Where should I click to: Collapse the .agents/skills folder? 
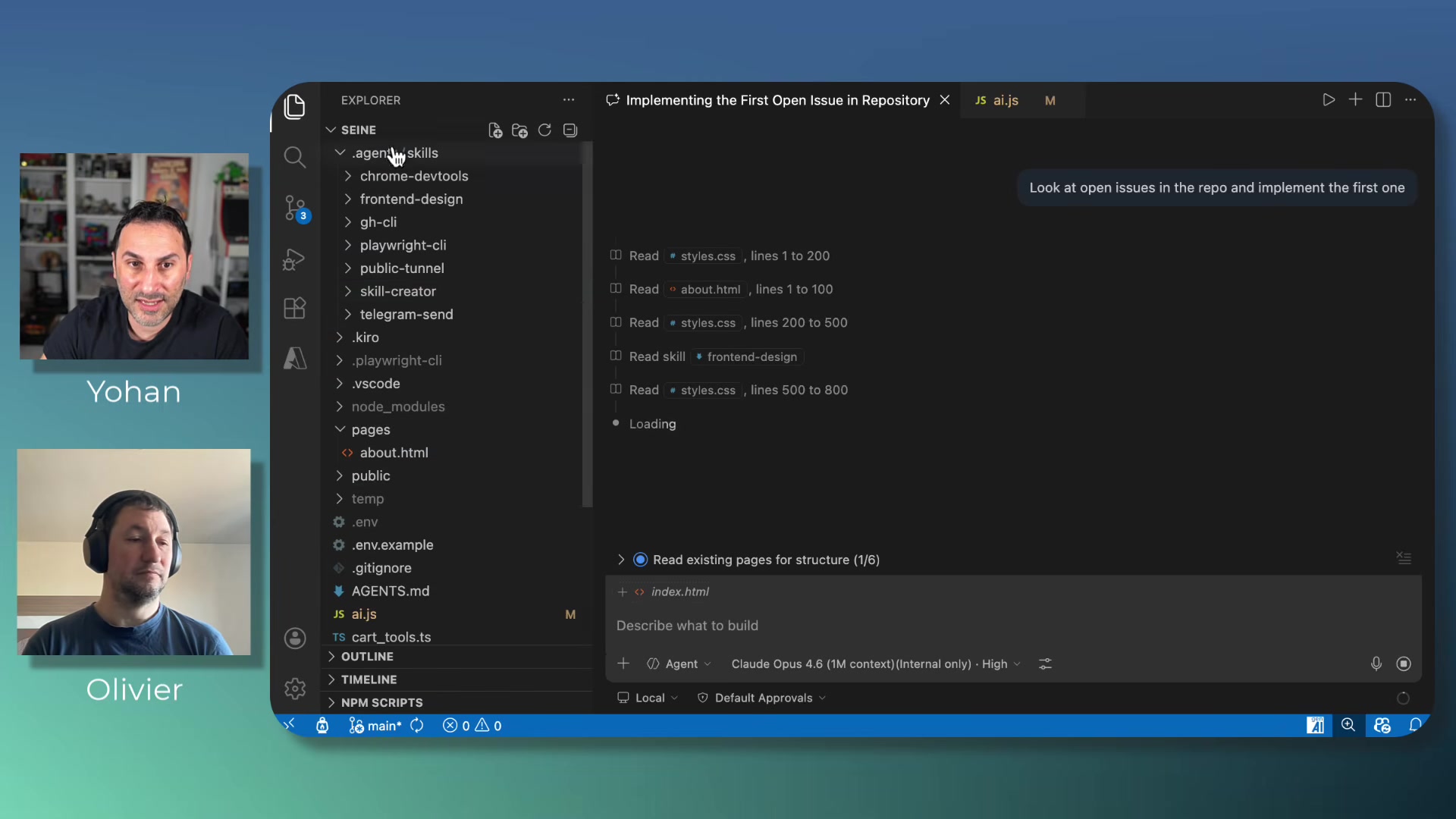(340, 152)
